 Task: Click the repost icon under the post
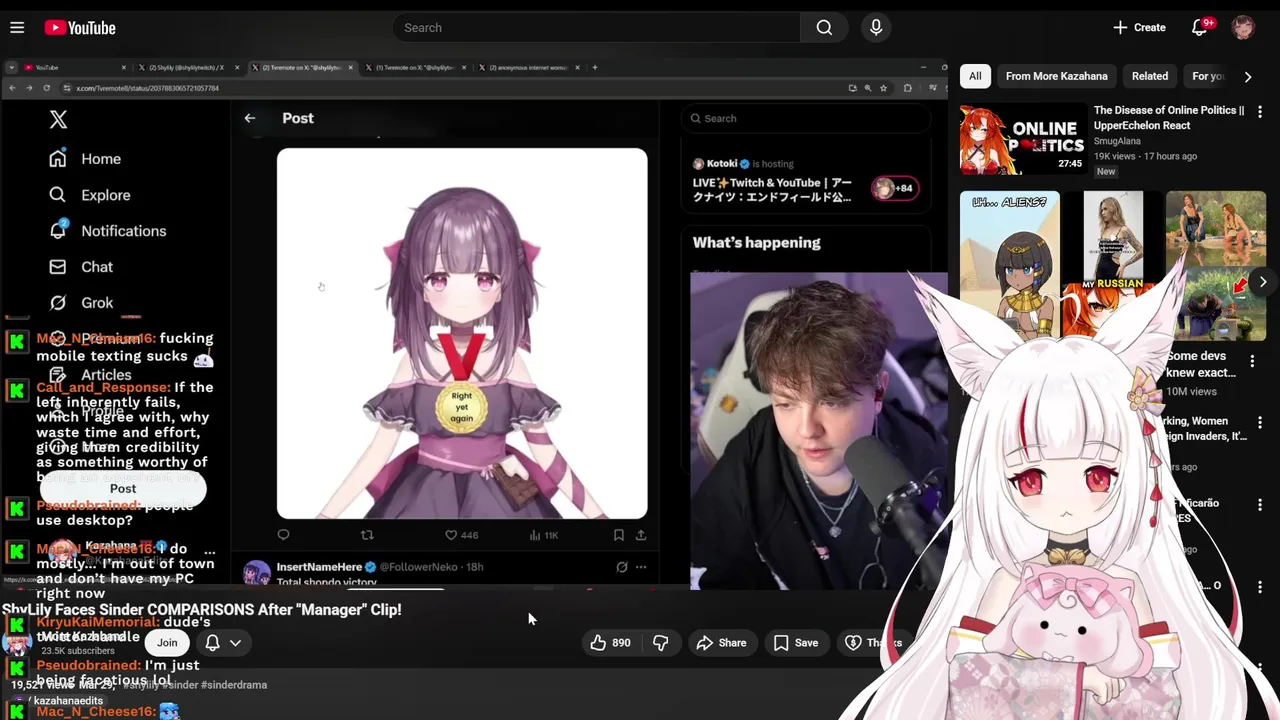point(367,535)
